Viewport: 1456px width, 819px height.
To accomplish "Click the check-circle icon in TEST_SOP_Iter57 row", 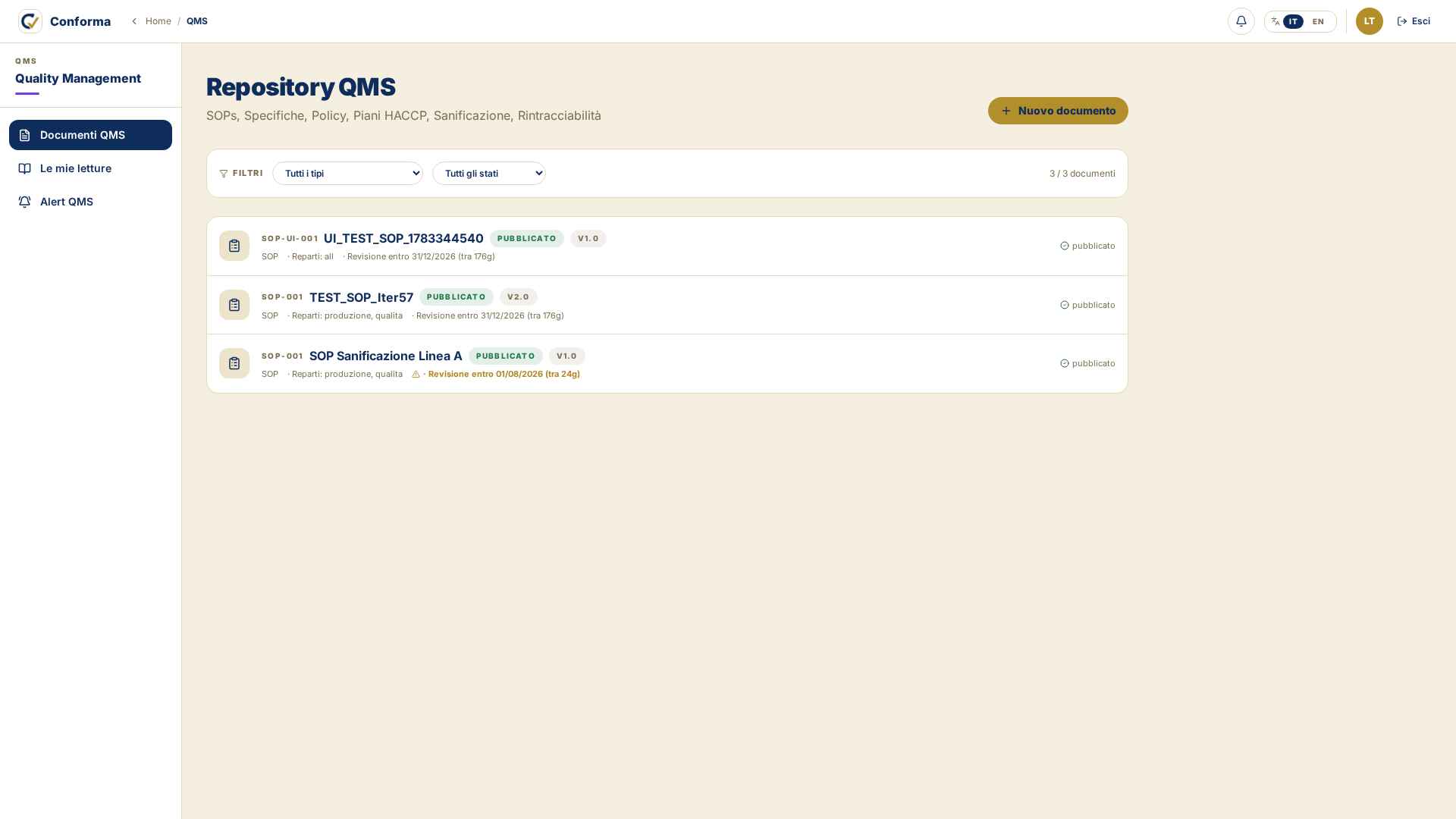I will pos(1065,305).
